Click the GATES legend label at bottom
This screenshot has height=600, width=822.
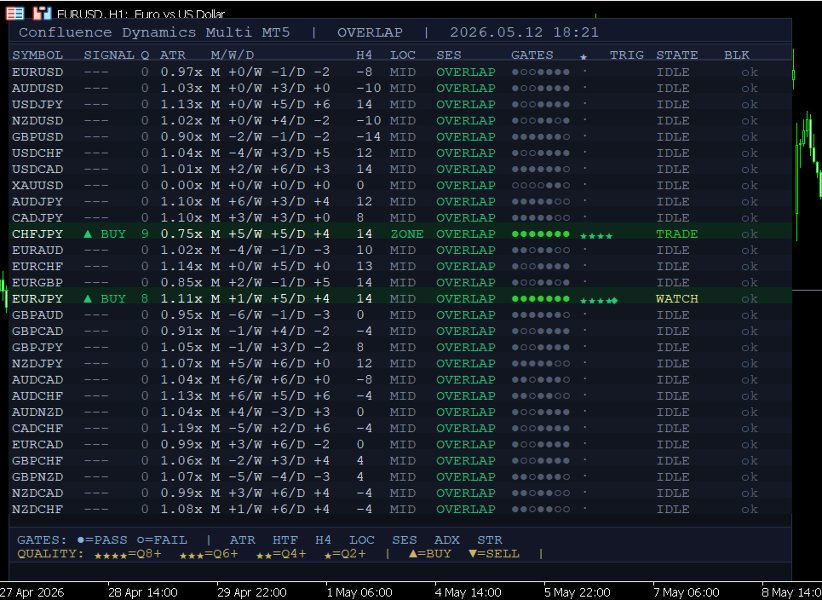pos(41,540)
